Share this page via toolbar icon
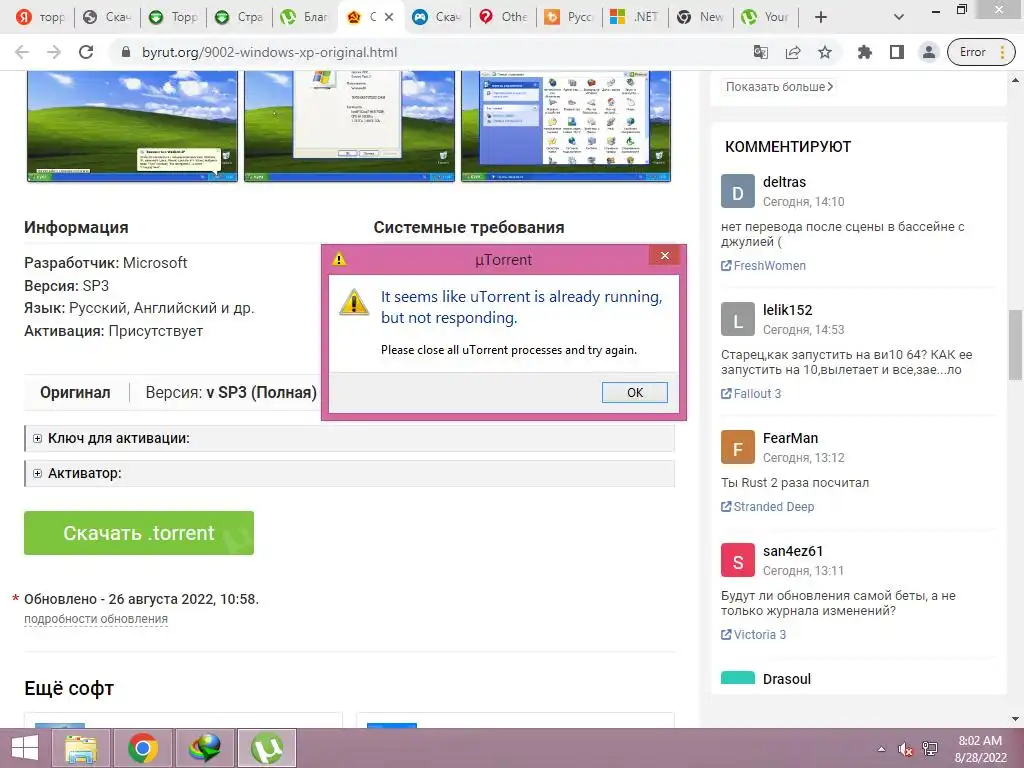The height and width of the screenshot is (768, 1024). (x=793, y=52)
